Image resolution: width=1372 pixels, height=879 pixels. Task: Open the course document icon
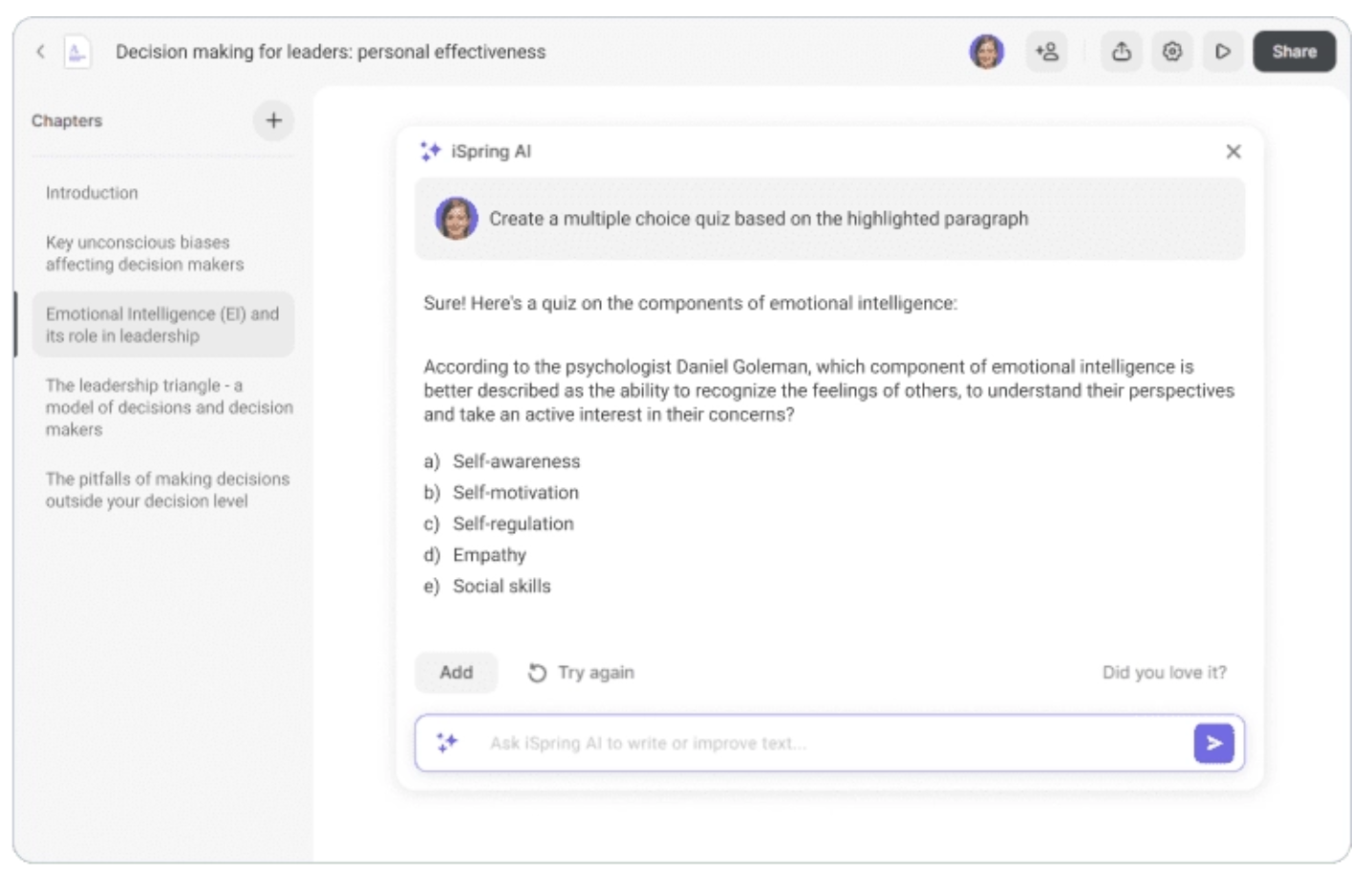[x=76, y=52]
